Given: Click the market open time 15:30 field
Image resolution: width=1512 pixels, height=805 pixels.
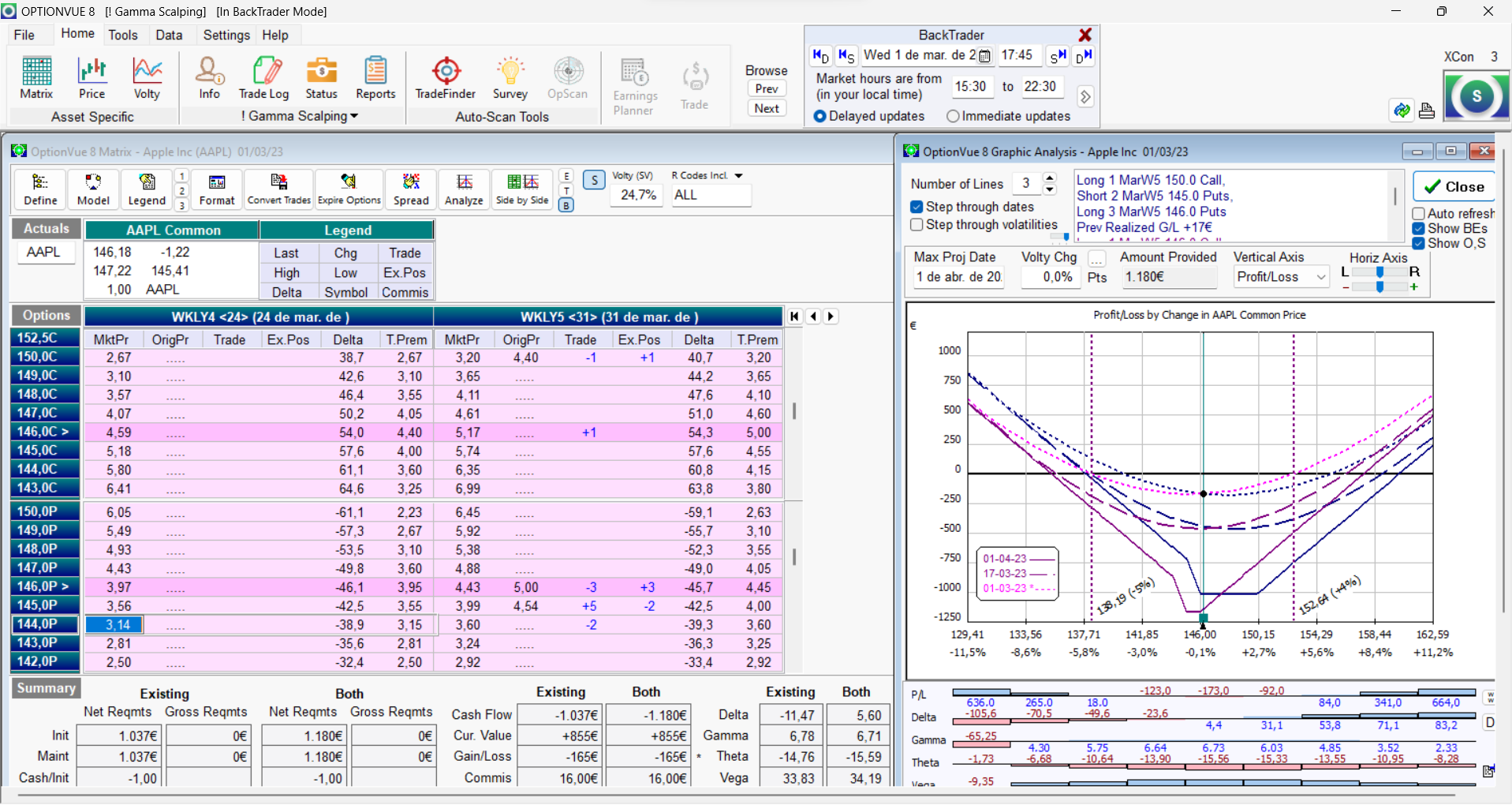Looking at the screenshot, I should click(971, 87).
